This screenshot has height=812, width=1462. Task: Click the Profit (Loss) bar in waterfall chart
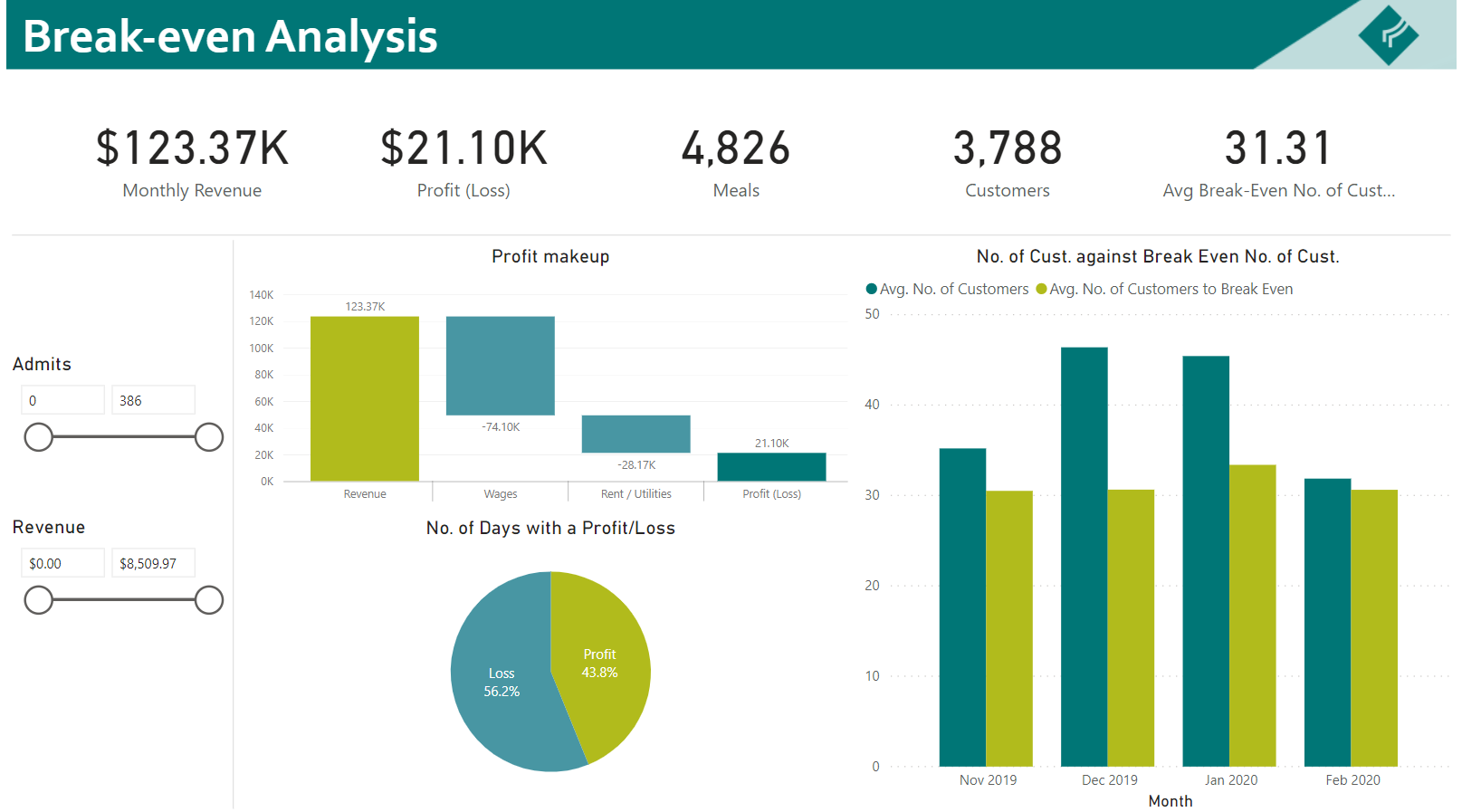(x=771, y=466)
